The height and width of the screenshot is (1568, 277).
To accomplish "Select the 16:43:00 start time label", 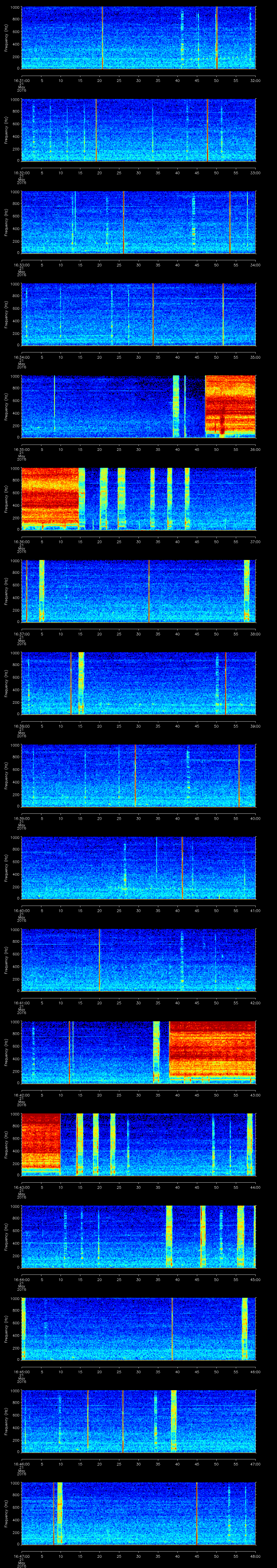I will [x=22, y=1186].
